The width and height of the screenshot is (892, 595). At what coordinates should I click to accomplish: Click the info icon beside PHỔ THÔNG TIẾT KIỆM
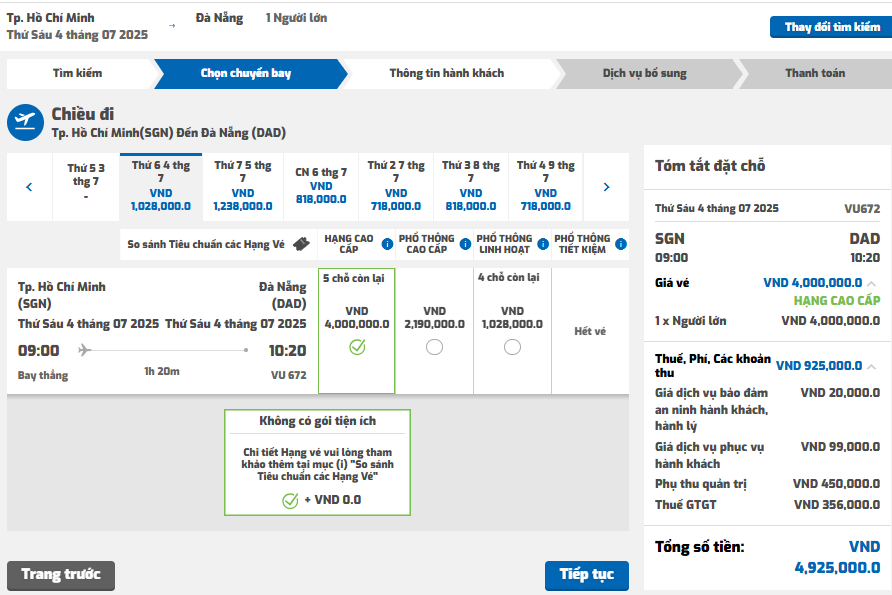pyautogui.click(x=621, y=244)
